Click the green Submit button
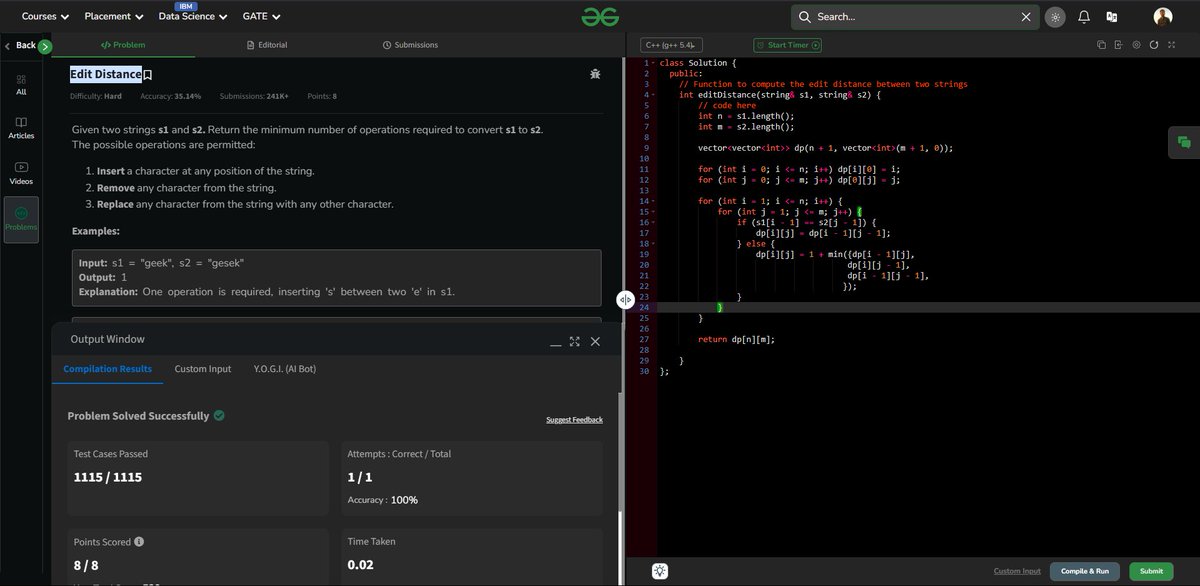 tap(1152, 571)
